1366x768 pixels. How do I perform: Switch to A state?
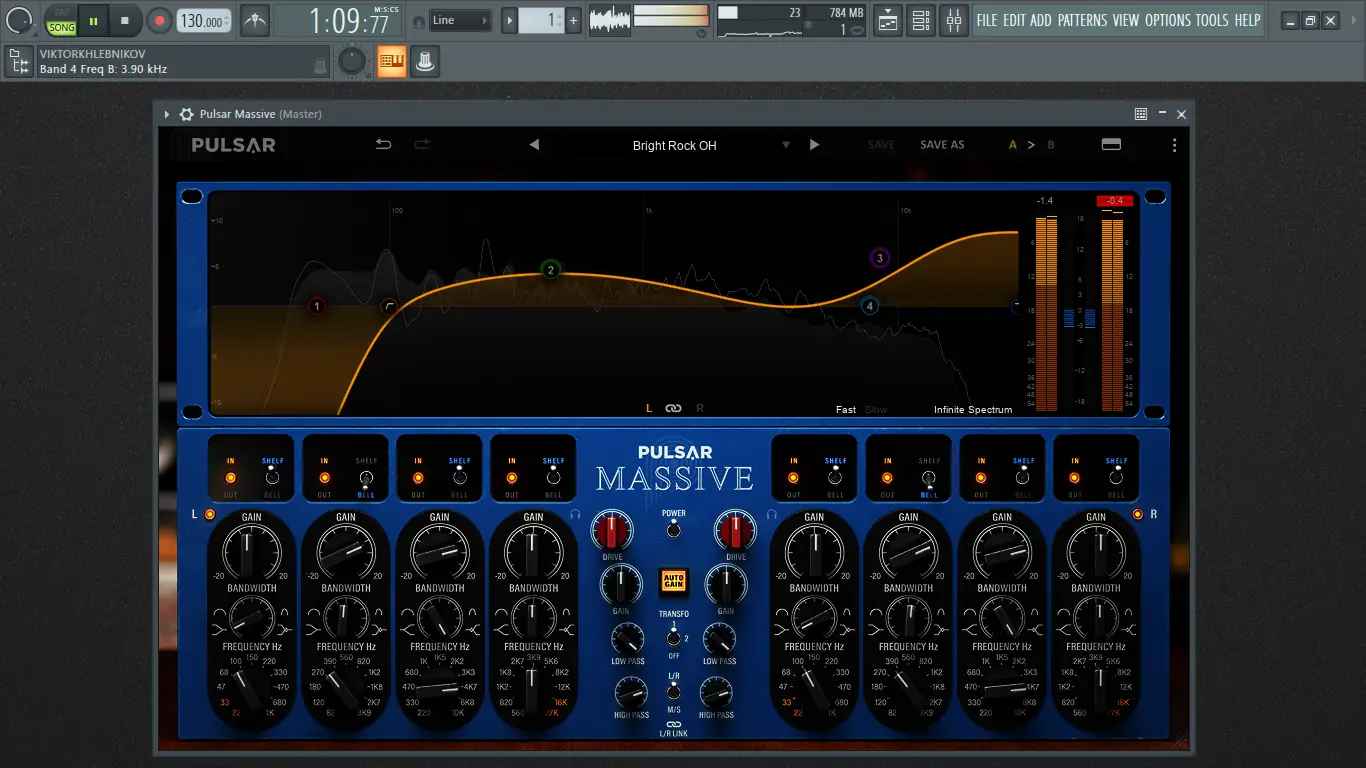[x=1012, y=145]
